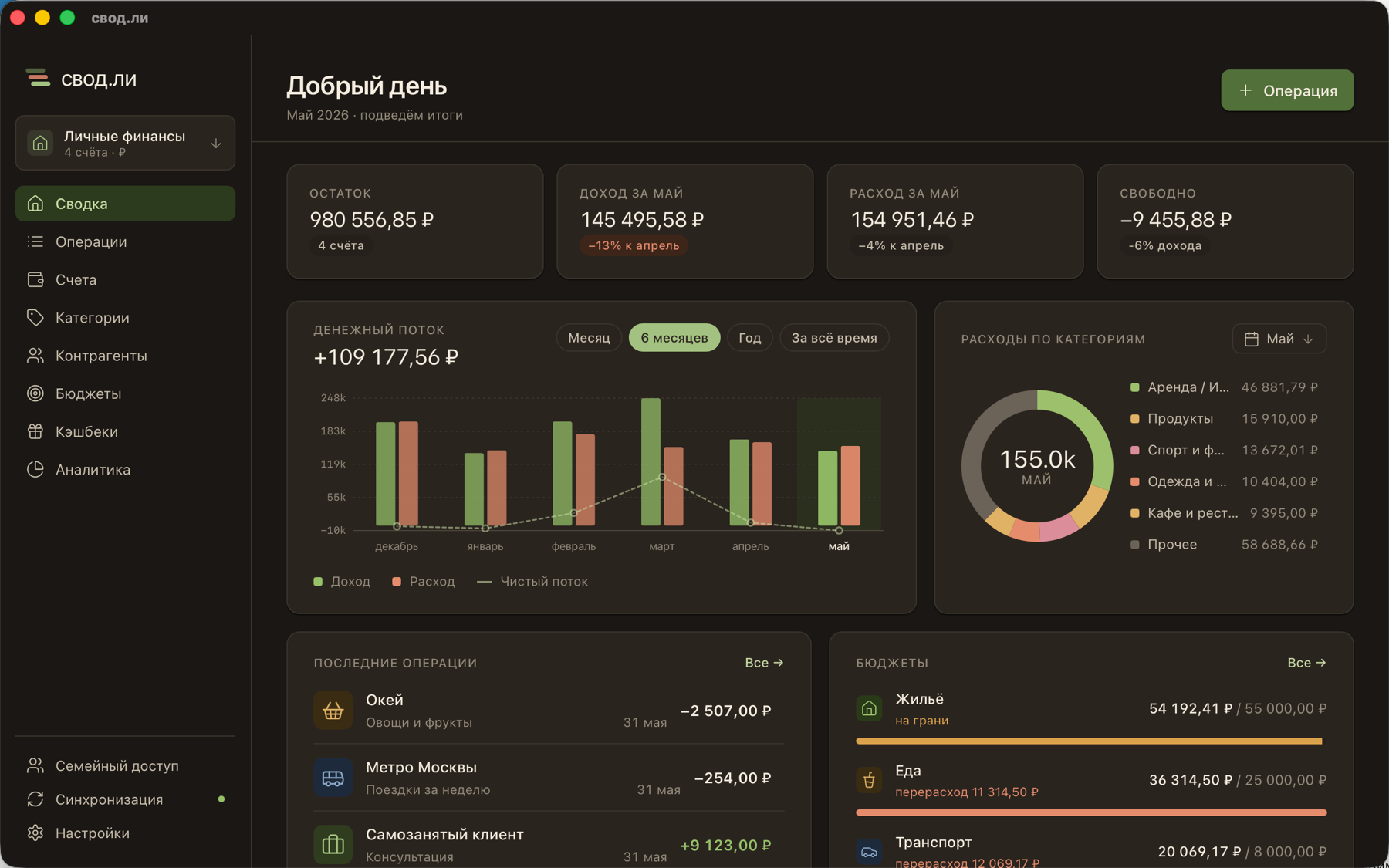Open all budgets via Все link
This screenshot has height=868, width=1389.
[1306, 663]
